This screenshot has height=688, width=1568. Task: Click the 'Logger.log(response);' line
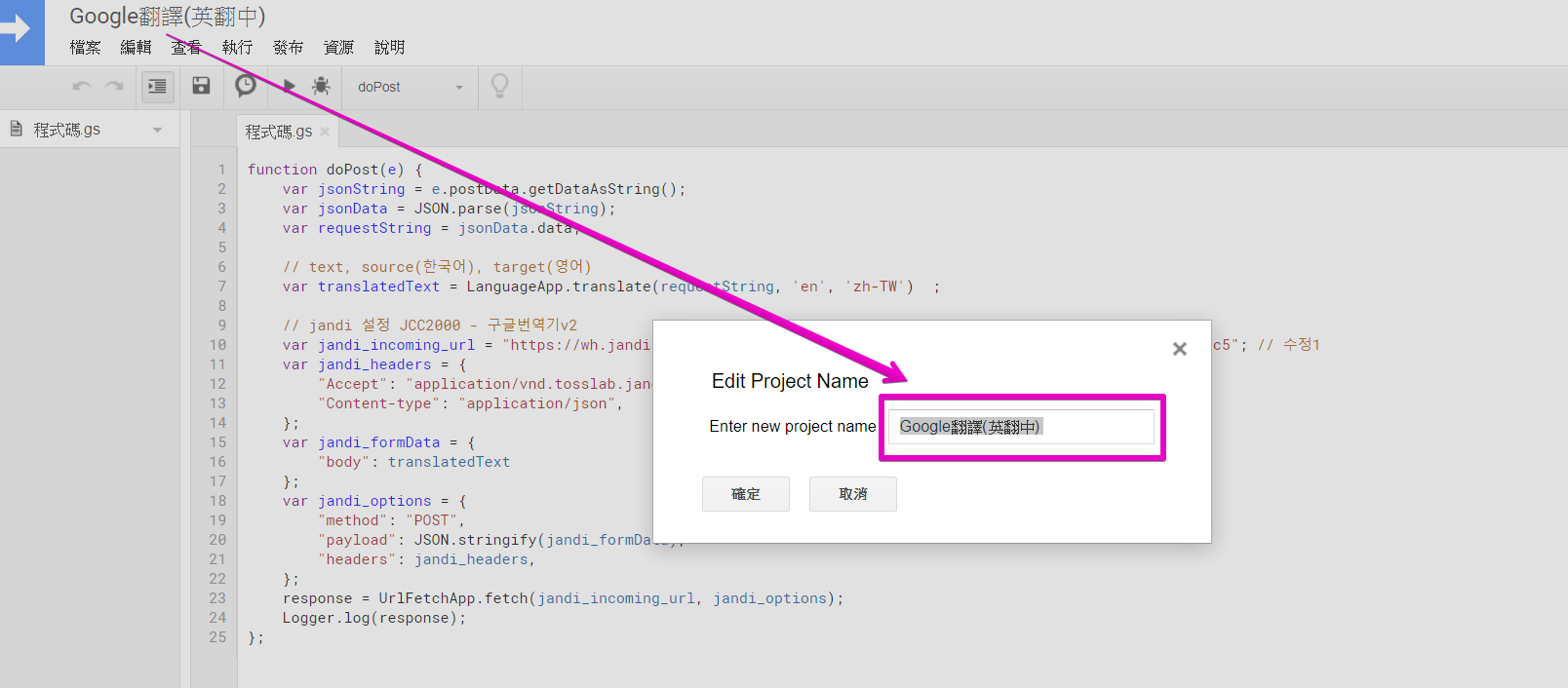pyautogui.click(x=374, y=618)
